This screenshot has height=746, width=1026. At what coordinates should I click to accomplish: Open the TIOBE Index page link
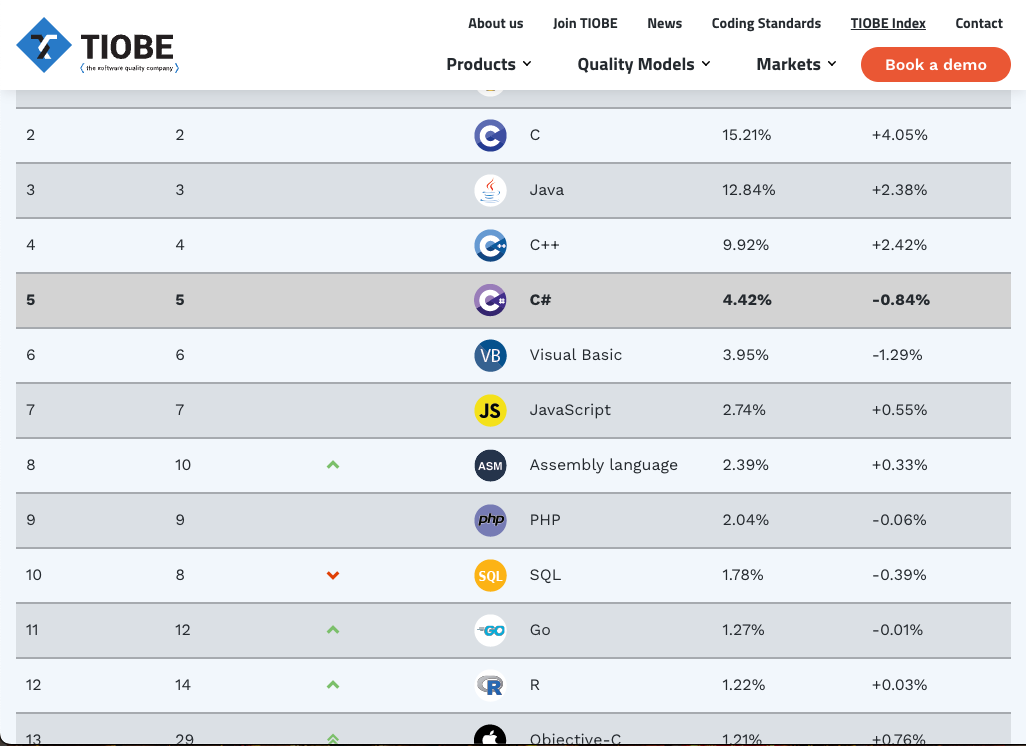[x=888, y=24]
